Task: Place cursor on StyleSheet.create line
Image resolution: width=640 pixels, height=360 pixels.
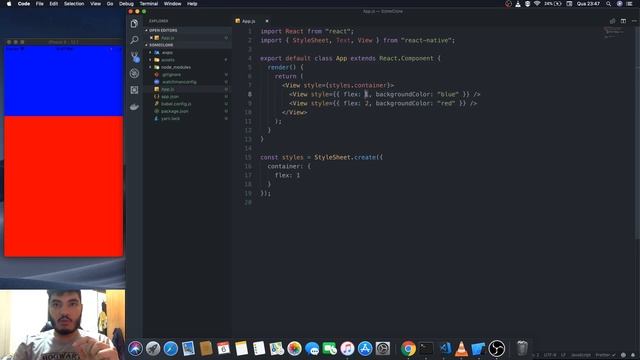Action: (x=322, y=157)
